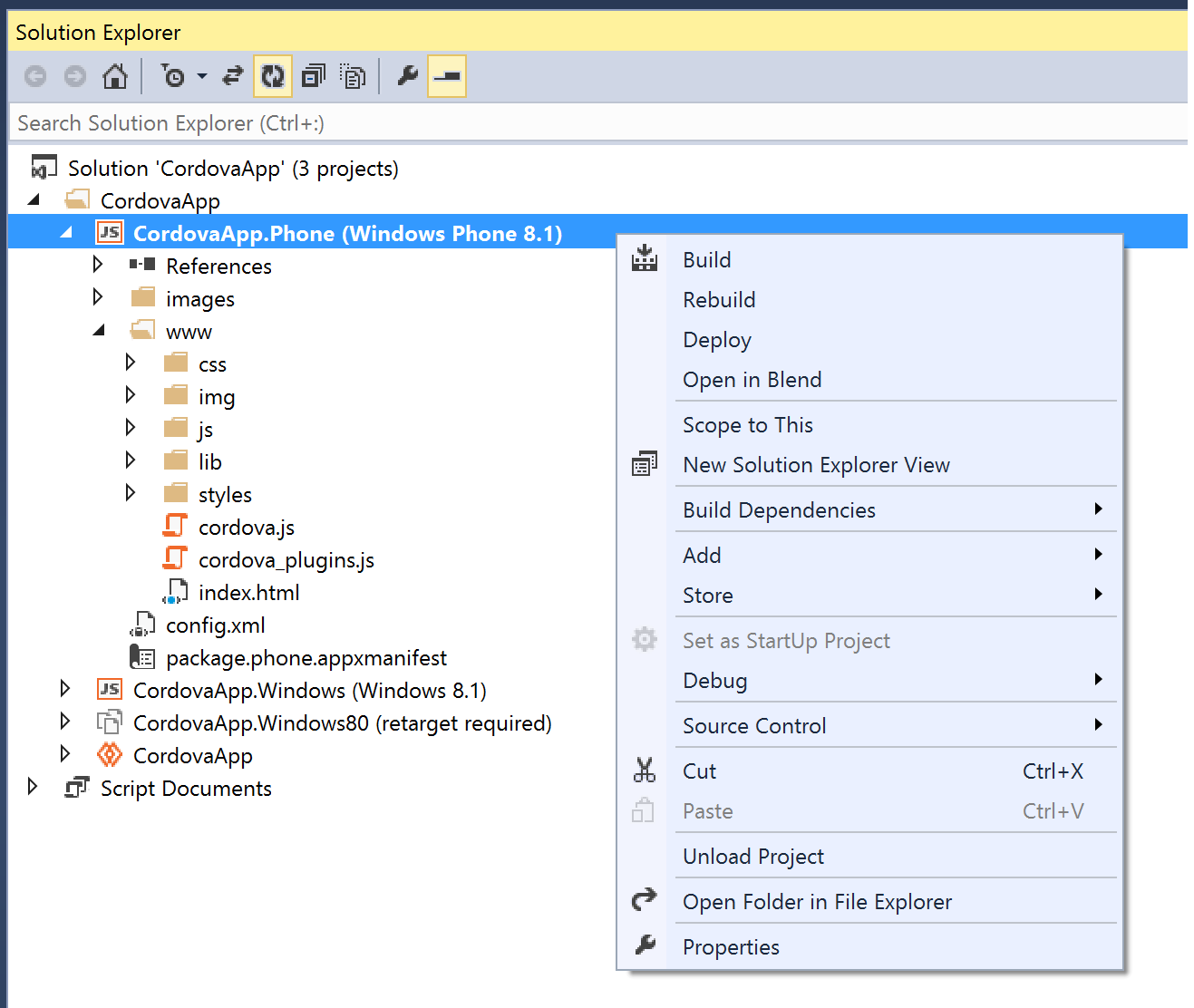This screenshot has height=1008, width=1194.
Task: Click the Collapse All icon
Action: click(x=314, y=76)
